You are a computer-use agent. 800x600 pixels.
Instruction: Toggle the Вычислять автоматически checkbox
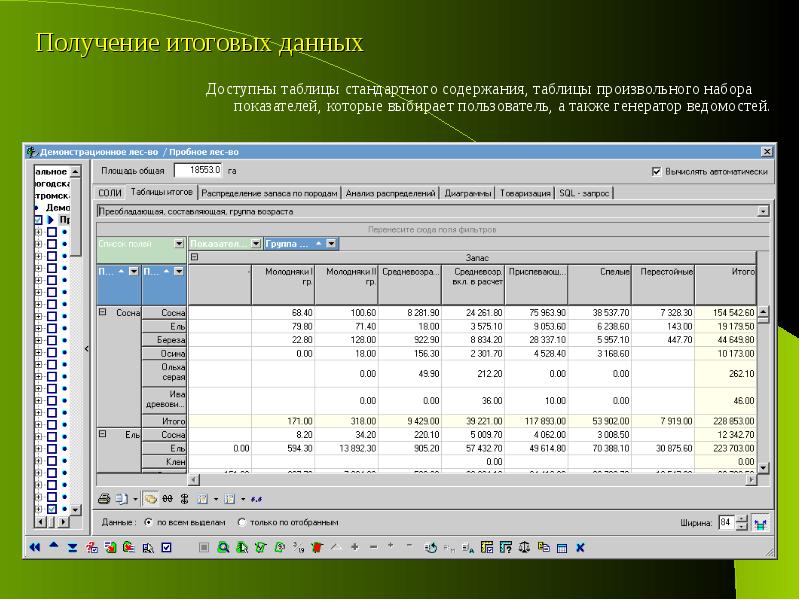coord(657,172)
